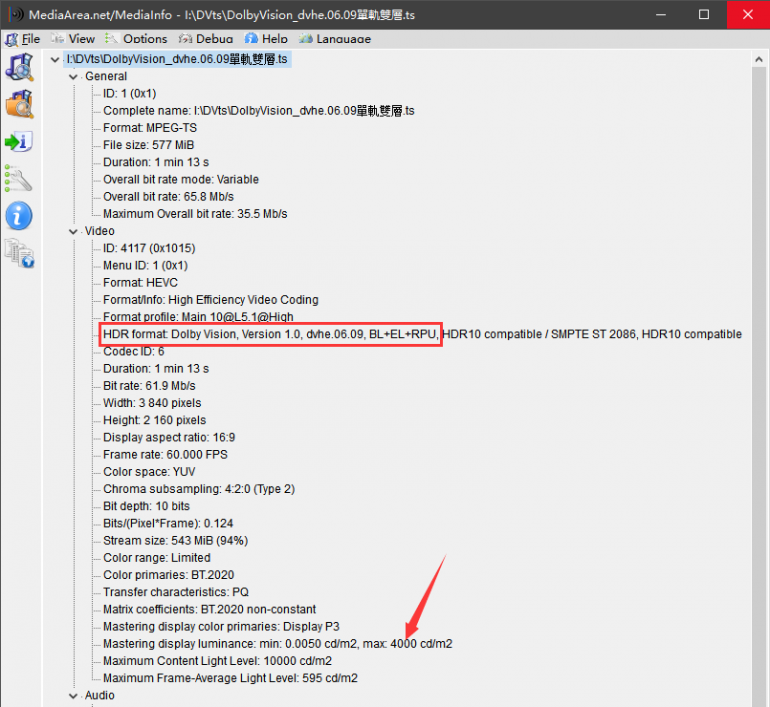Open Preferences via the wrench toolbar icon
Viewport: 770px width, 707px height.
[19, 178]
